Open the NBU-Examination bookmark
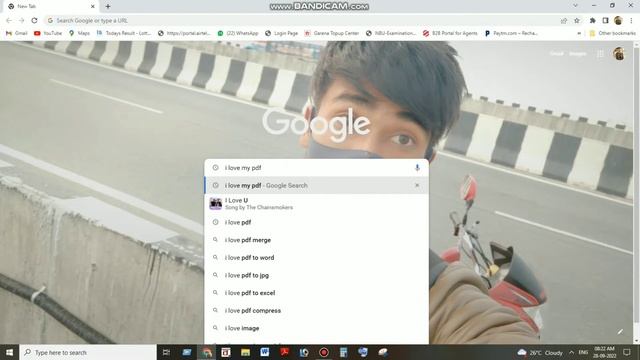 (391, 33)
